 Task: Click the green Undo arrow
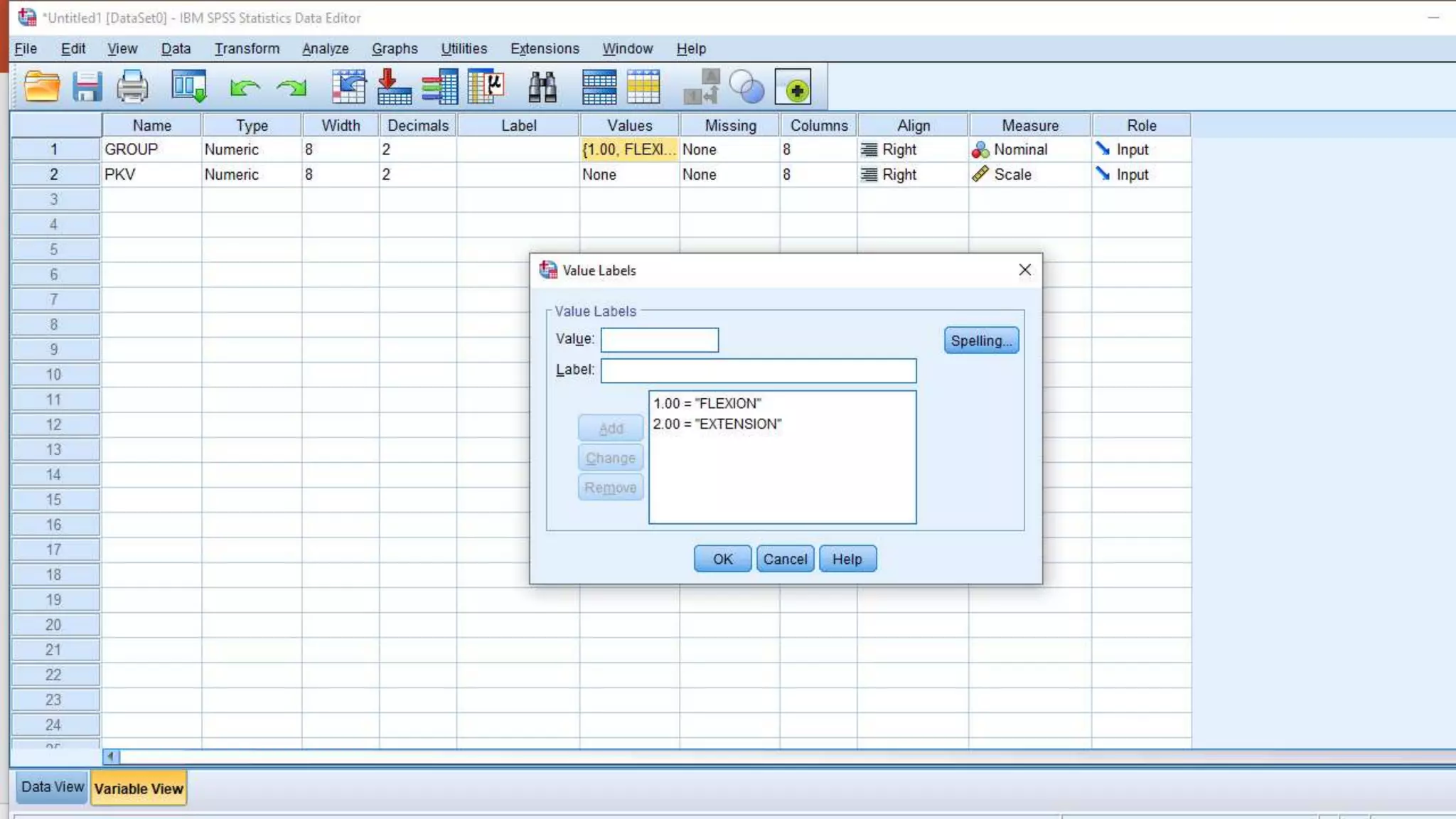click(x=244, y=88)
